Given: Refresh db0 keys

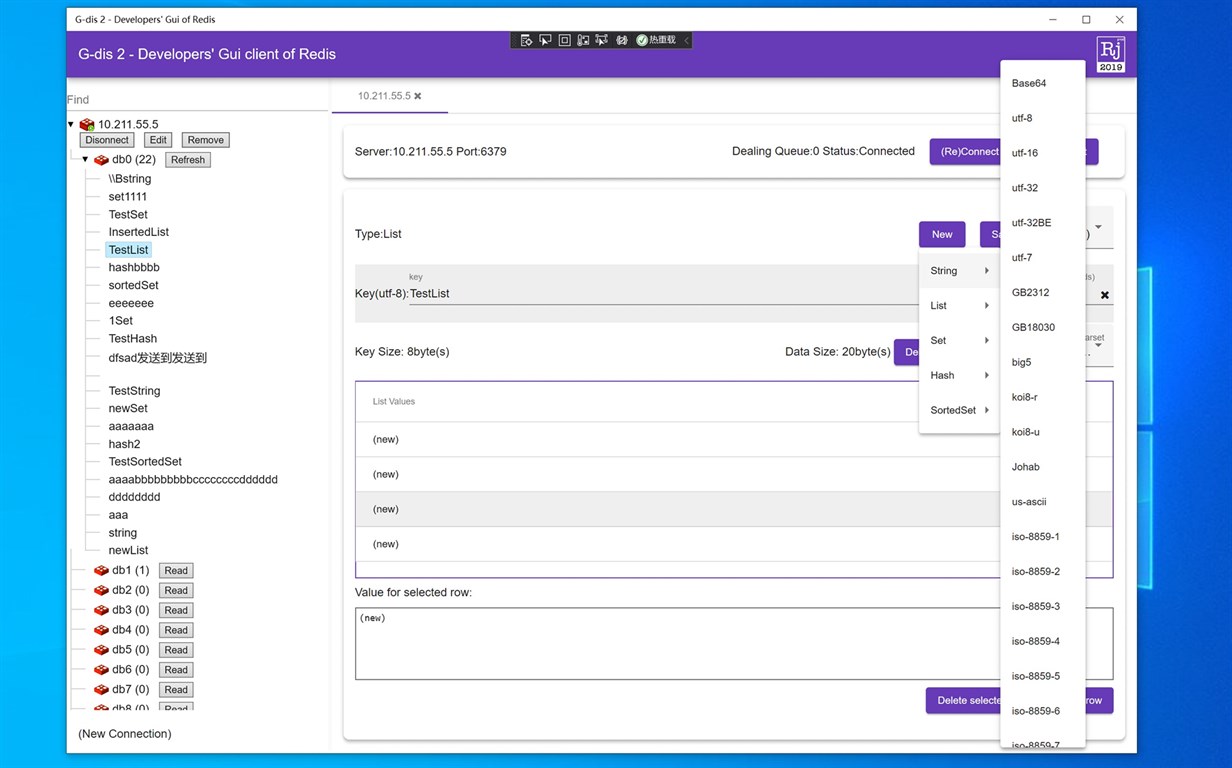Looking at the screenshot, I should pos(188,160).
